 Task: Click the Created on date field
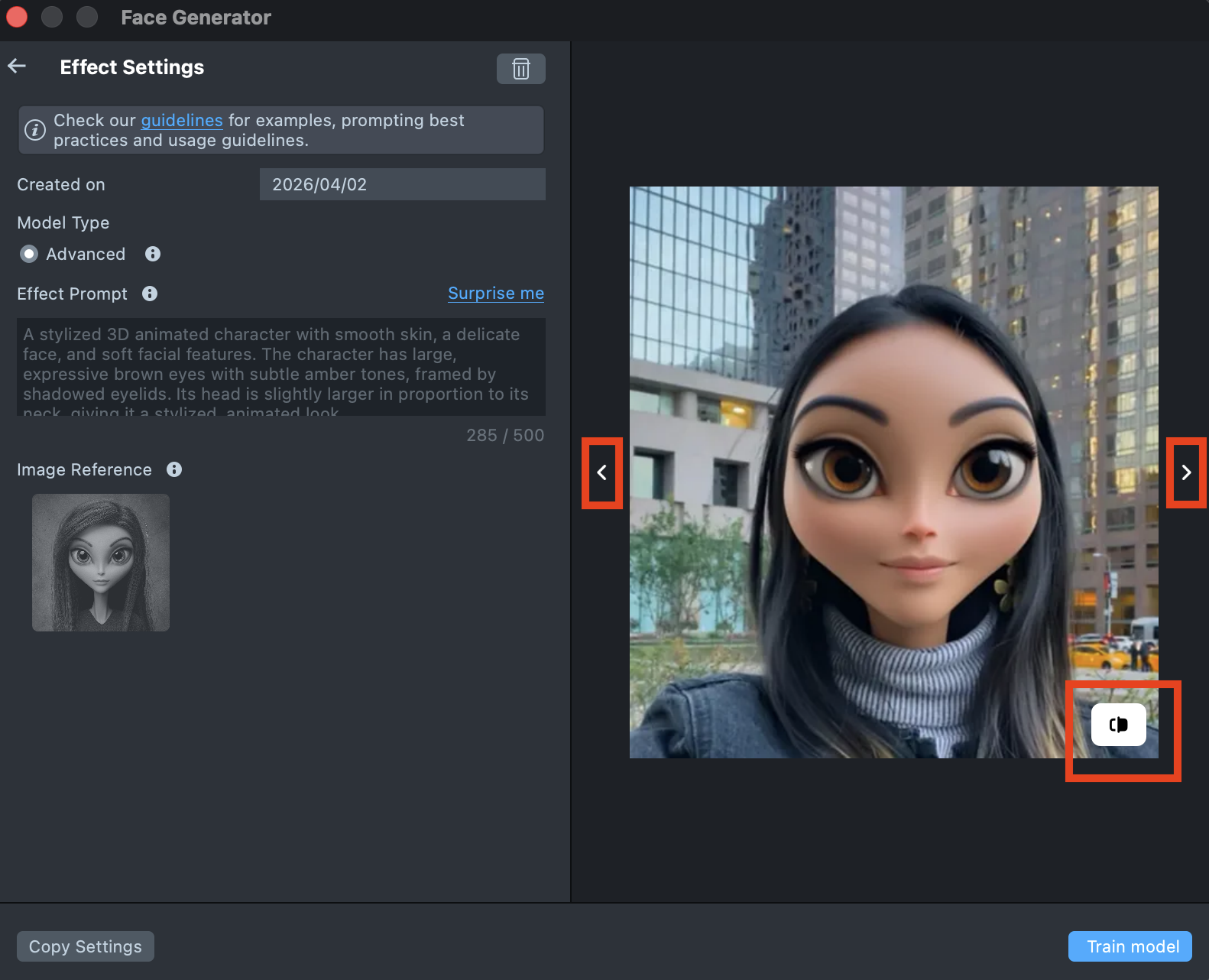click(x=402, y=184)
